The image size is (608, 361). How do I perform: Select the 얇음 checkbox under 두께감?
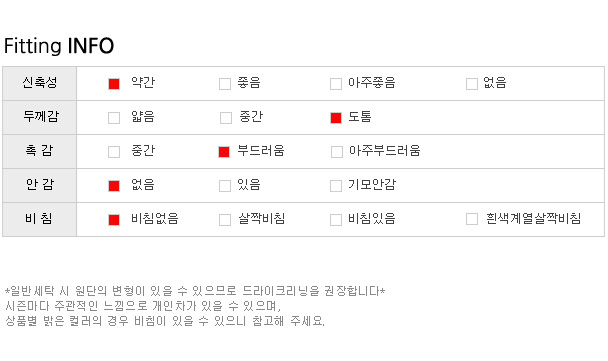pyautogui.click(x=114, y=118)
